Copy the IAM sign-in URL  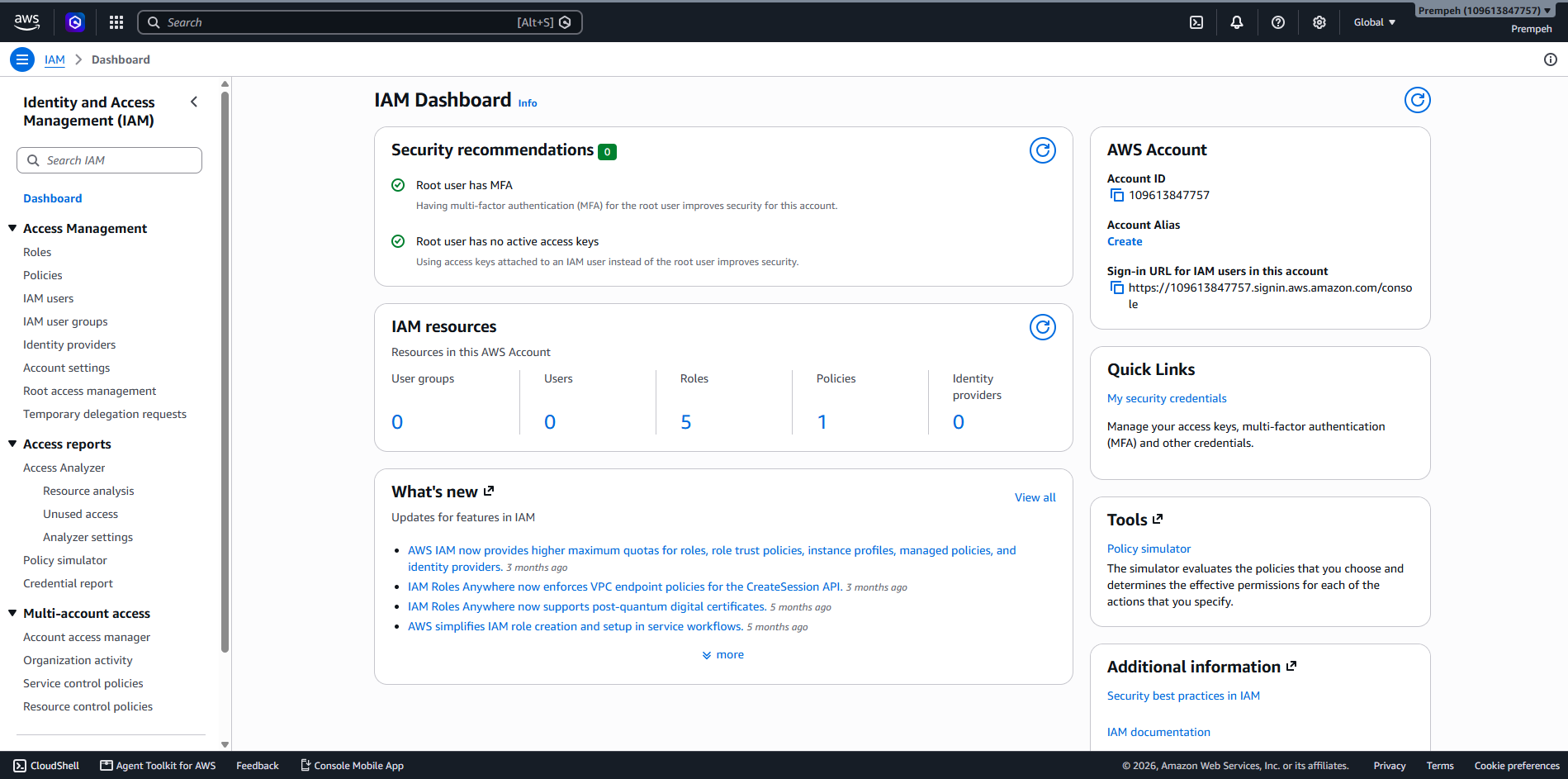tap(1116, 287)
